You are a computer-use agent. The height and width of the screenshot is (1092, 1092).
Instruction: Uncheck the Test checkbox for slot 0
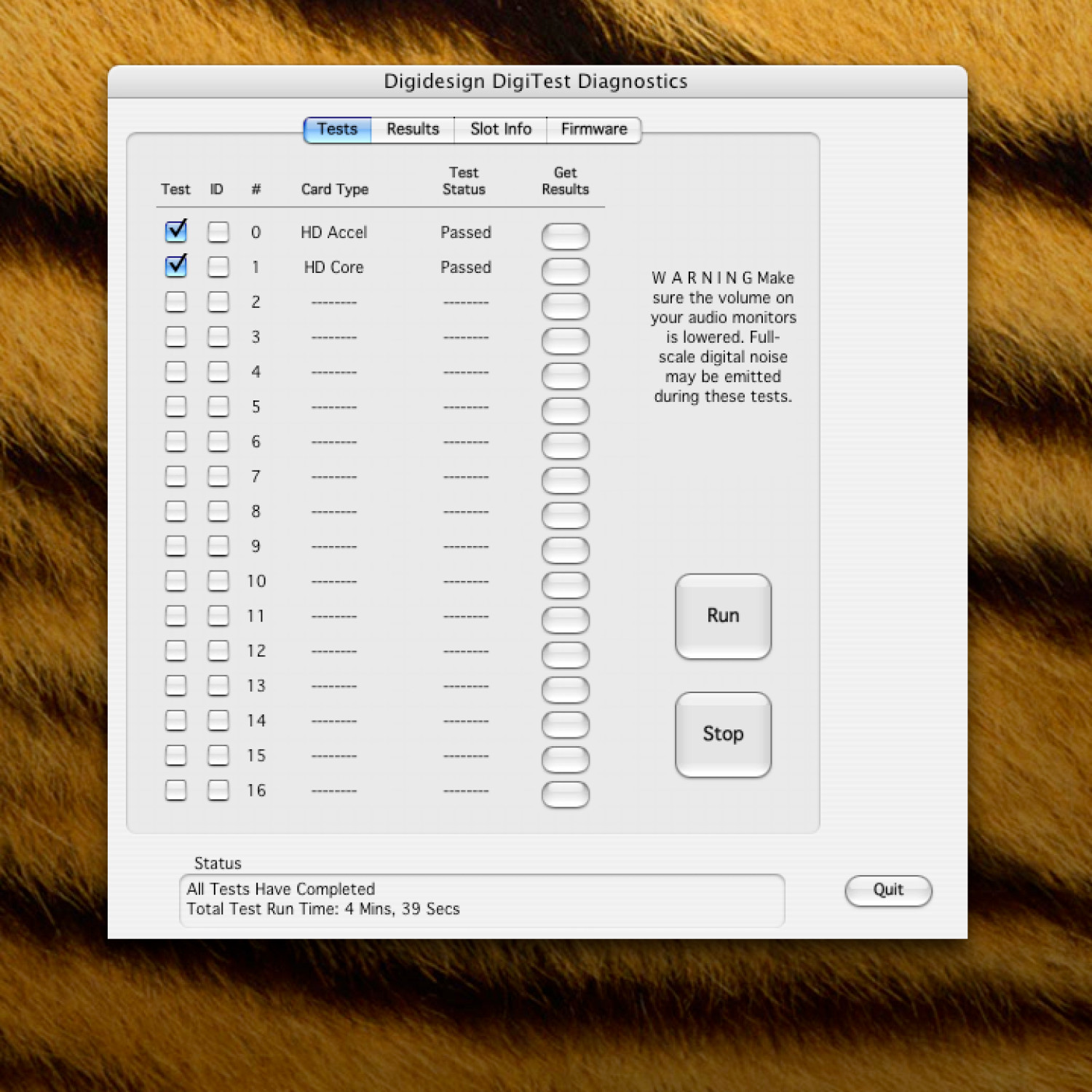click(x=175, y=232)
